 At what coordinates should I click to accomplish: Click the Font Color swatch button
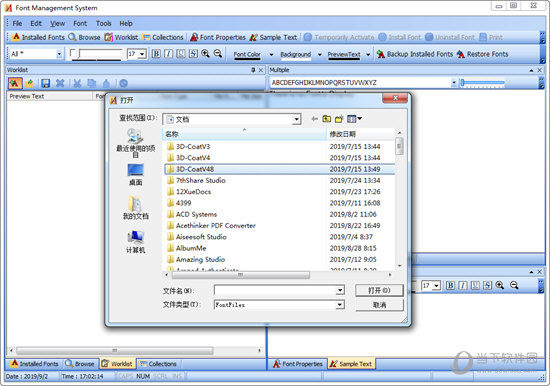(x=247, y=55)
